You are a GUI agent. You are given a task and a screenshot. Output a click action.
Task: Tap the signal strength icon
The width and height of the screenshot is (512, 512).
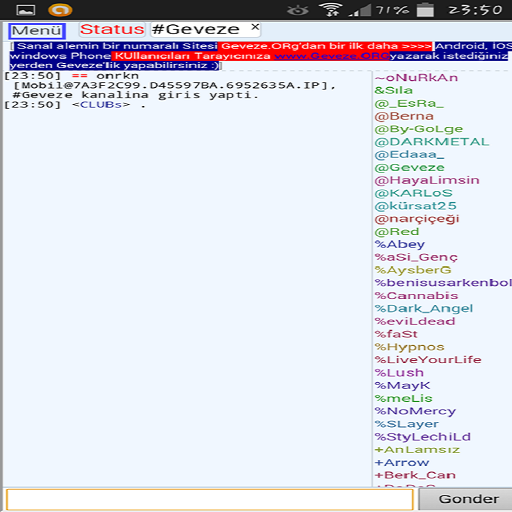tap(360, 10)
